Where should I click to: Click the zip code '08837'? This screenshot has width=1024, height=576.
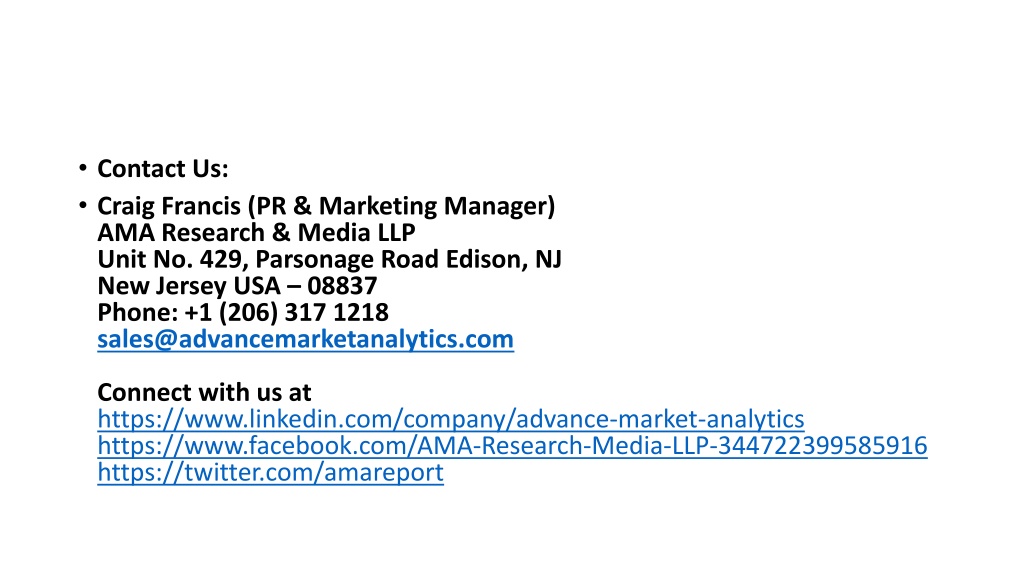click(x=342, y=286)
